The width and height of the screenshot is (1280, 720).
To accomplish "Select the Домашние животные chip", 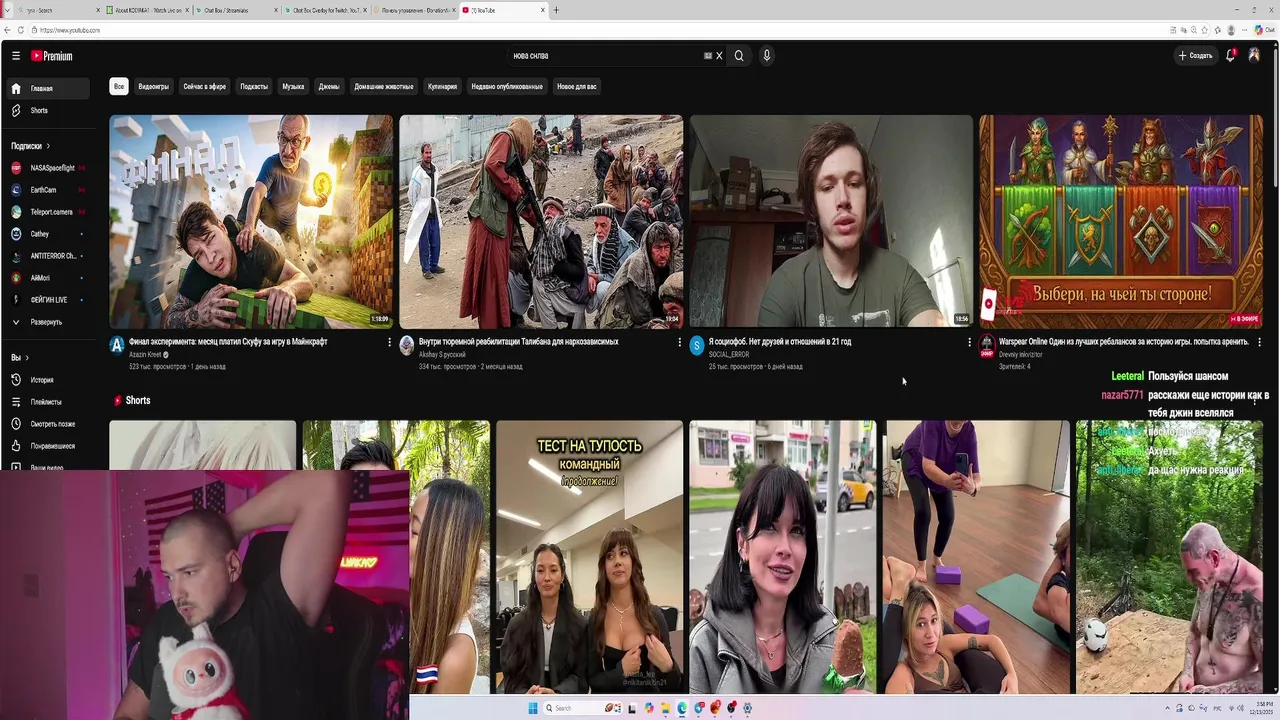I will (x=384, y=87).
